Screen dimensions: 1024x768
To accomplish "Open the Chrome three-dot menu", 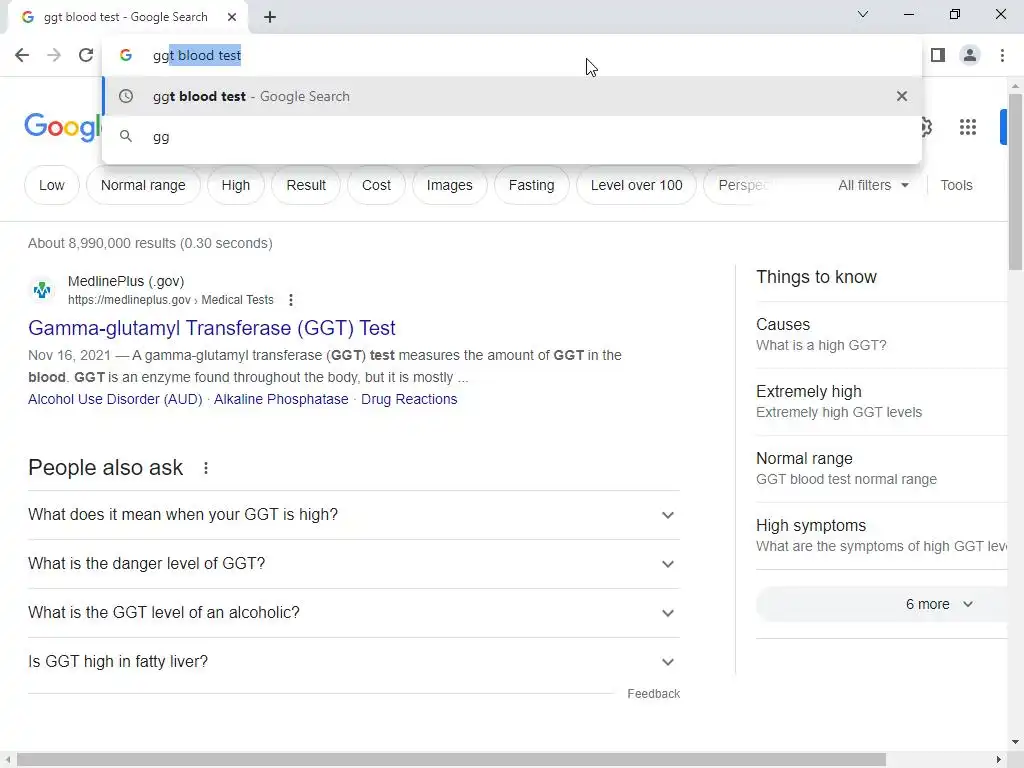I will coord(1002,55).
